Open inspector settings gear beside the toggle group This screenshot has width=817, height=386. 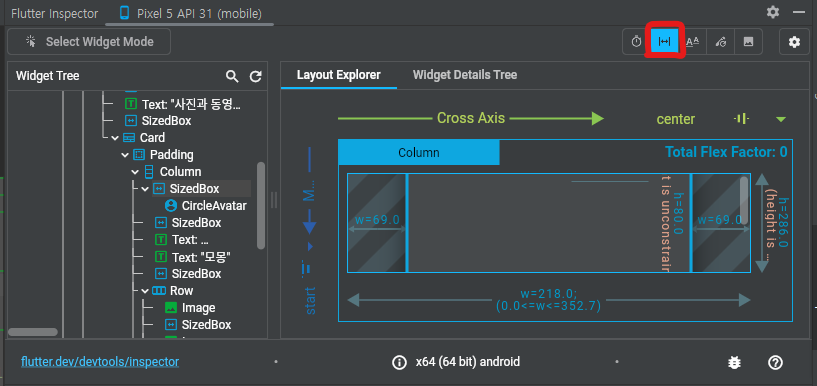pos(794,42)
